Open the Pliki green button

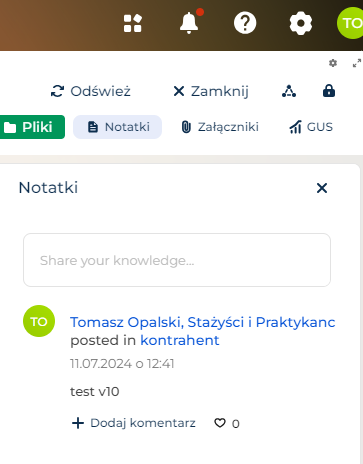(x=32, y=127)
